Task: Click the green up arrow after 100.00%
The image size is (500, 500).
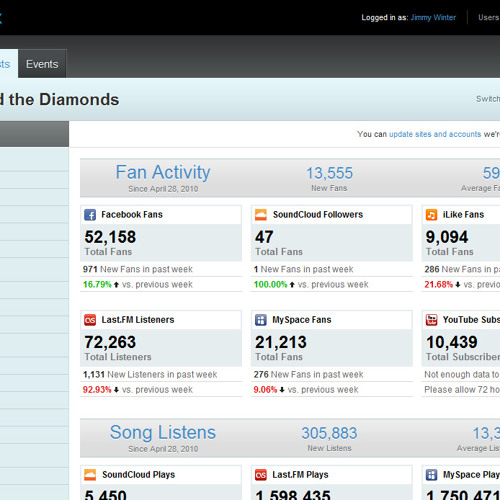Action: 292,285
